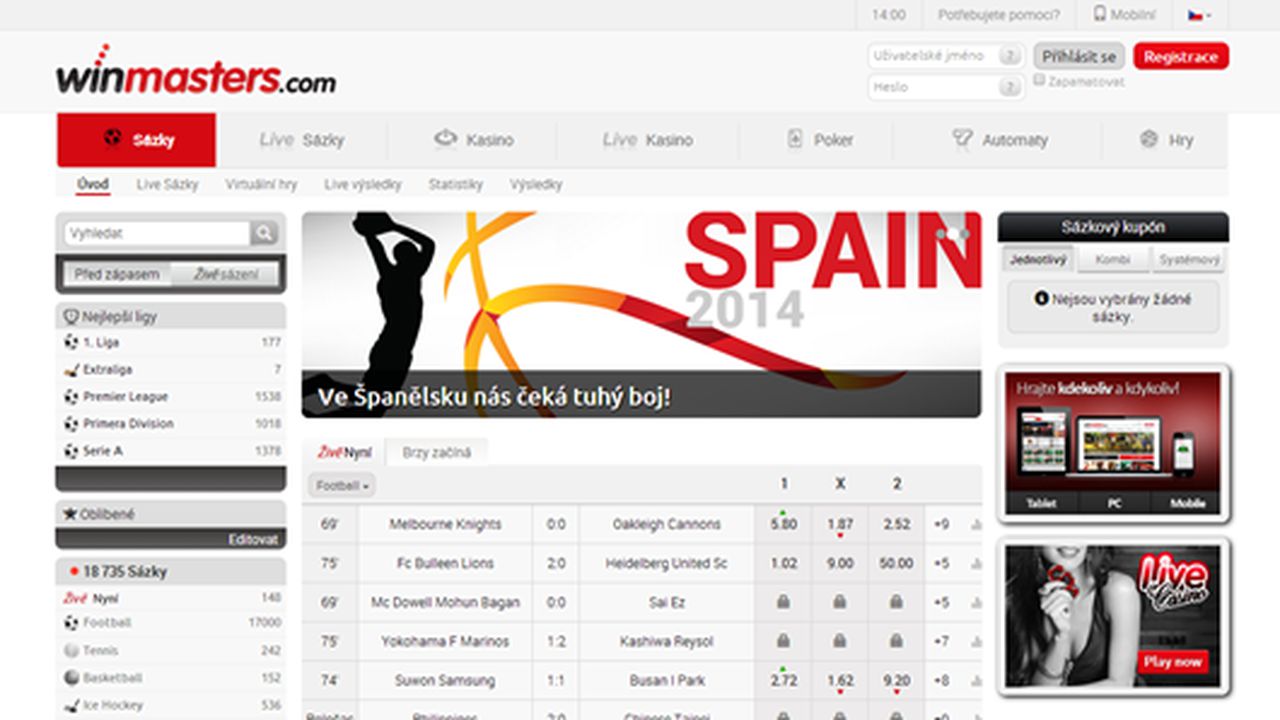Expand +9 more bets for Melbourne Knights

click(941, 524)
